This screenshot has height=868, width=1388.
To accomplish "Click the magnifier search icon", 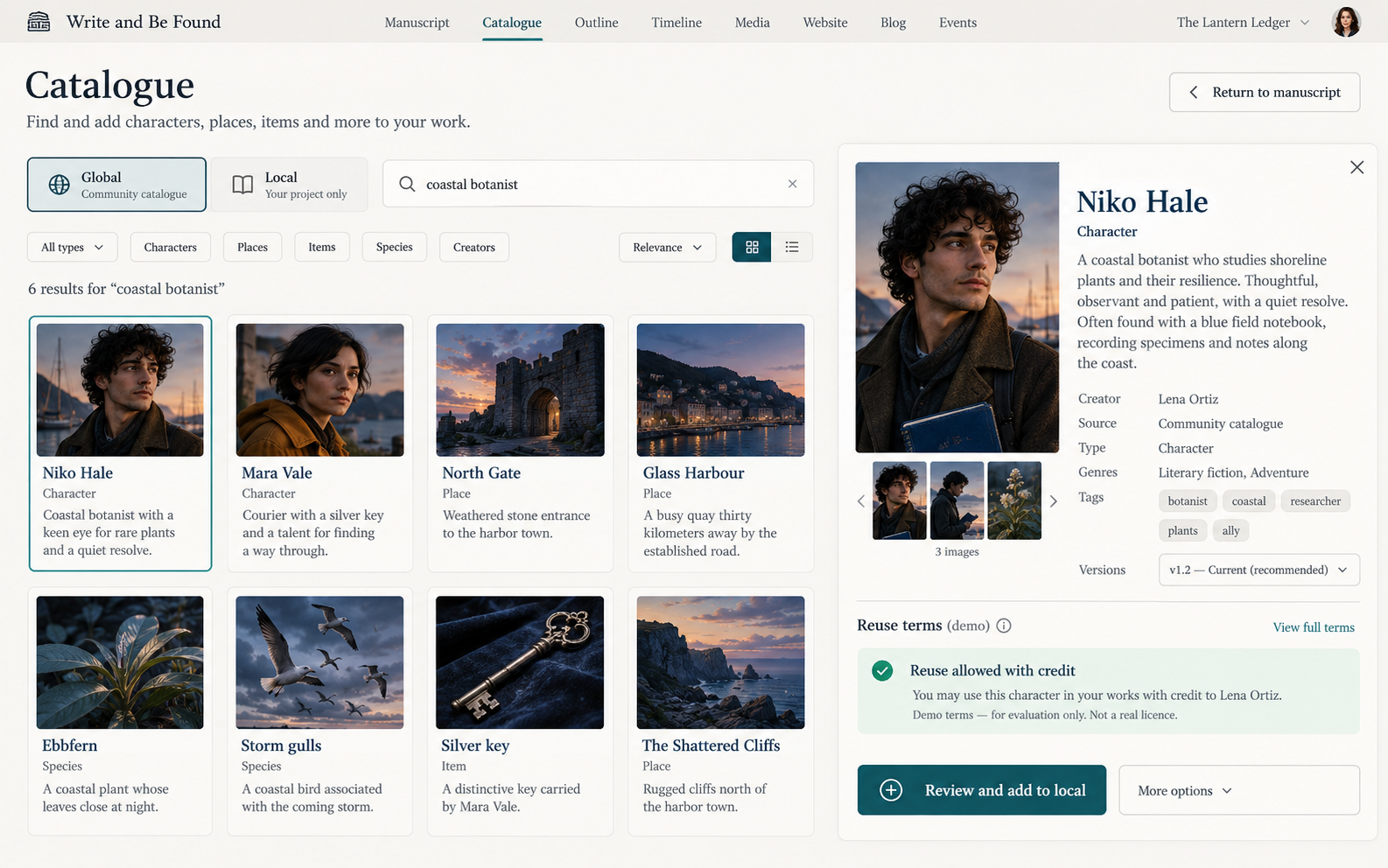I will [407, 184].
